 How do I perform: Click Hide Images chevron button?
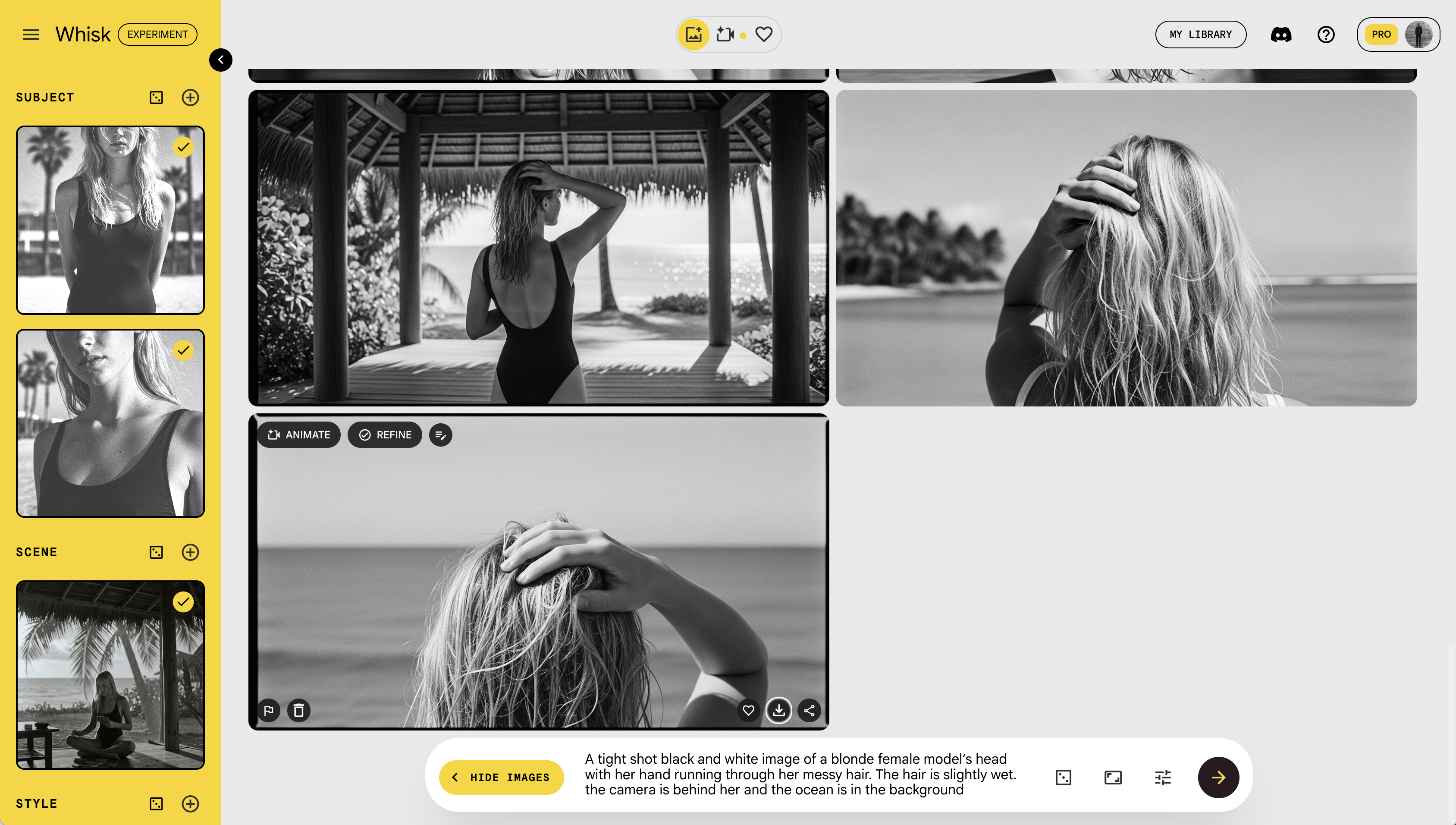pos(501,778)
